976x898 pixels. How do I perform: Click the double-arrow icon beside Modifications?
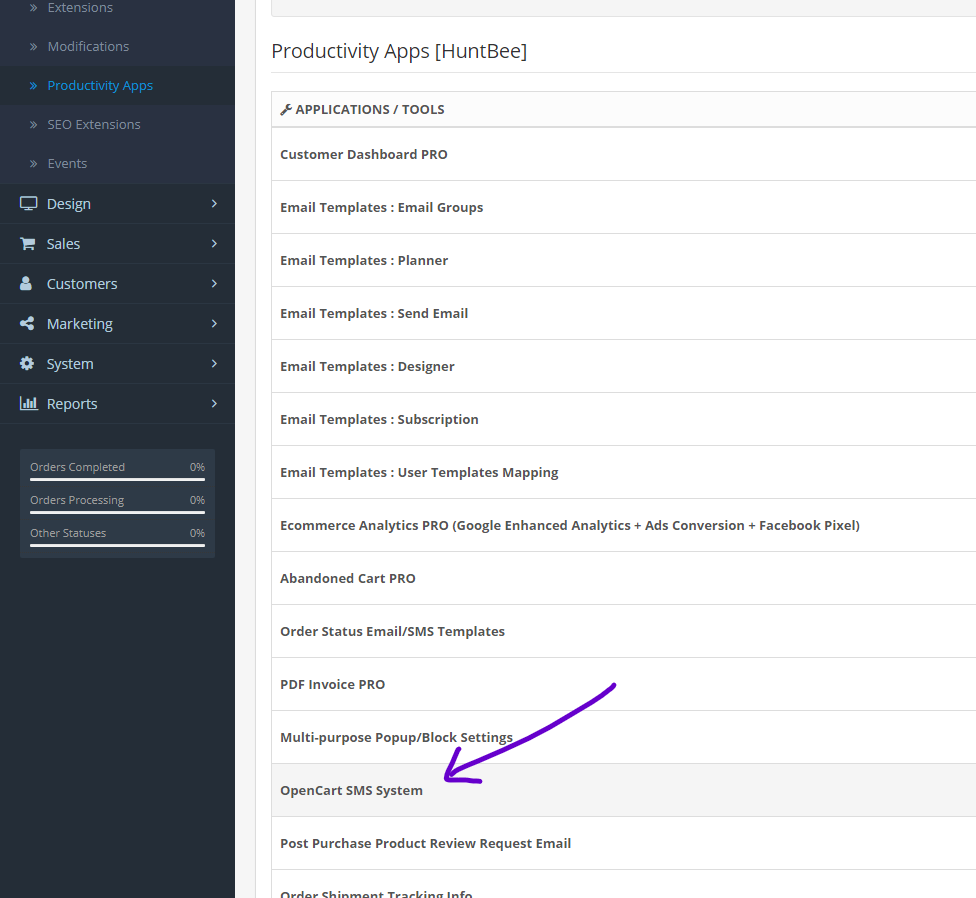coord(34,47)
